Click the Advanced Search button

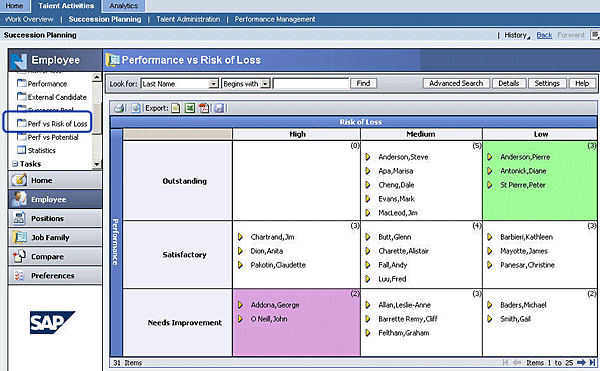[x=456, y=83]
